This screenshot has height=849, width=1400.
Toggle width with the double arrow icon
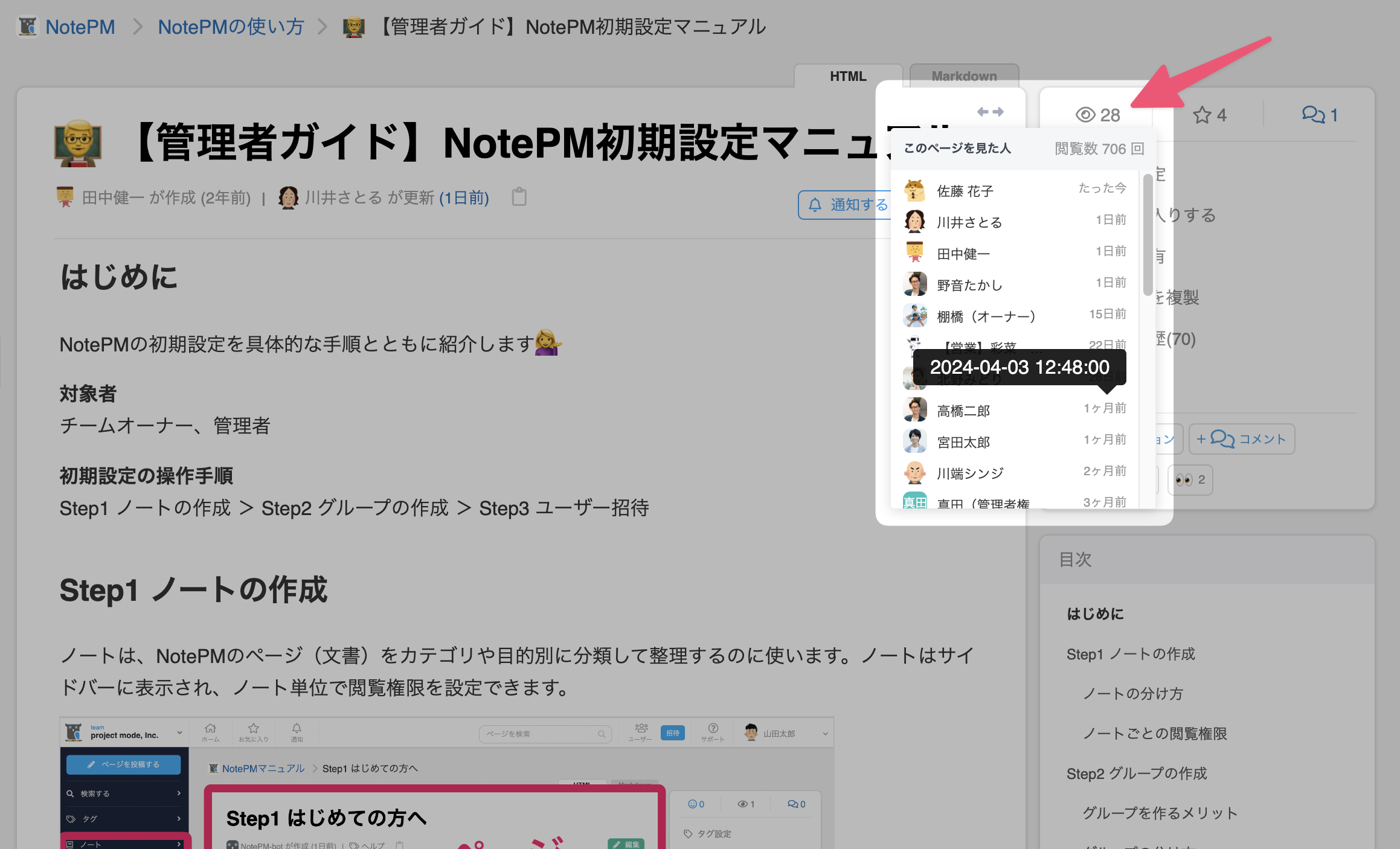[991, 112]
